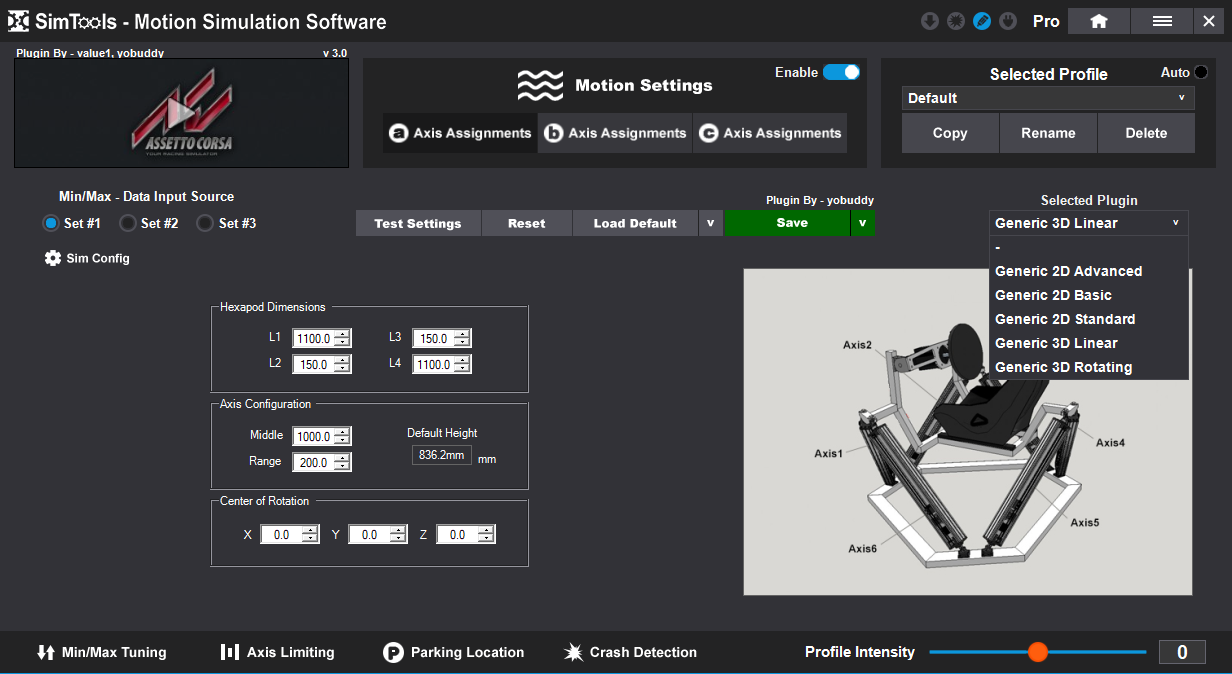Open the Load Default dropdown arrow
This screenshot has height=674, width=1232.
coord(710,223)
